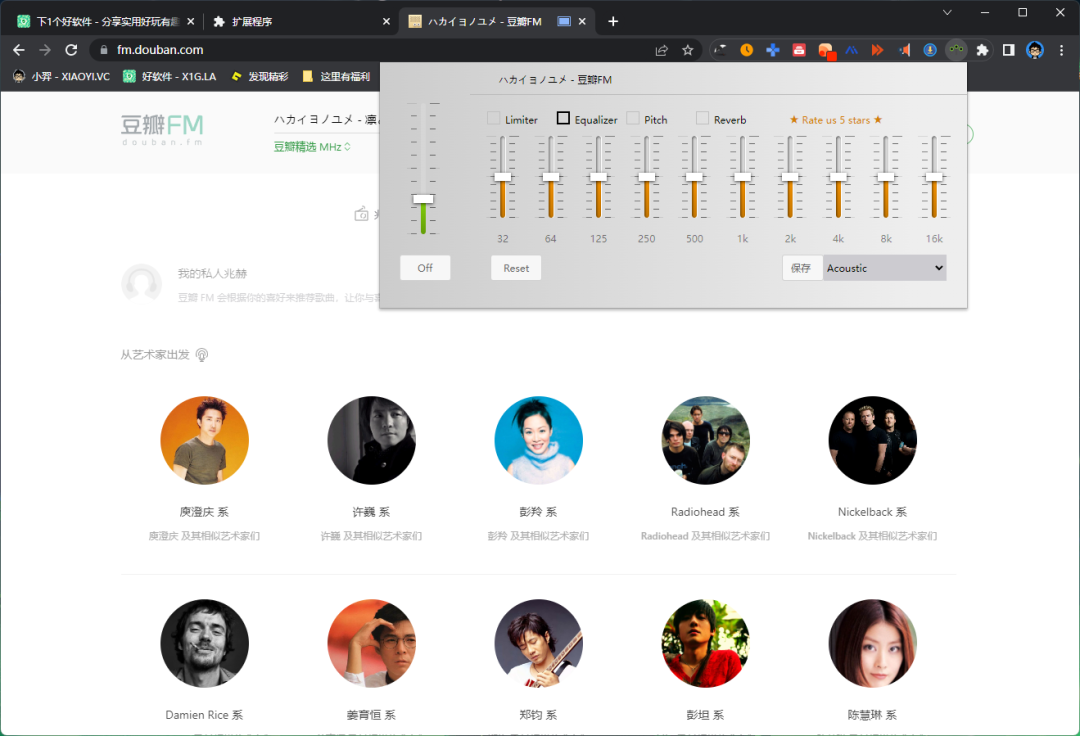Select the 彭羚 artist photo
The image size is (1080, 736).
[x=539, y=440]
